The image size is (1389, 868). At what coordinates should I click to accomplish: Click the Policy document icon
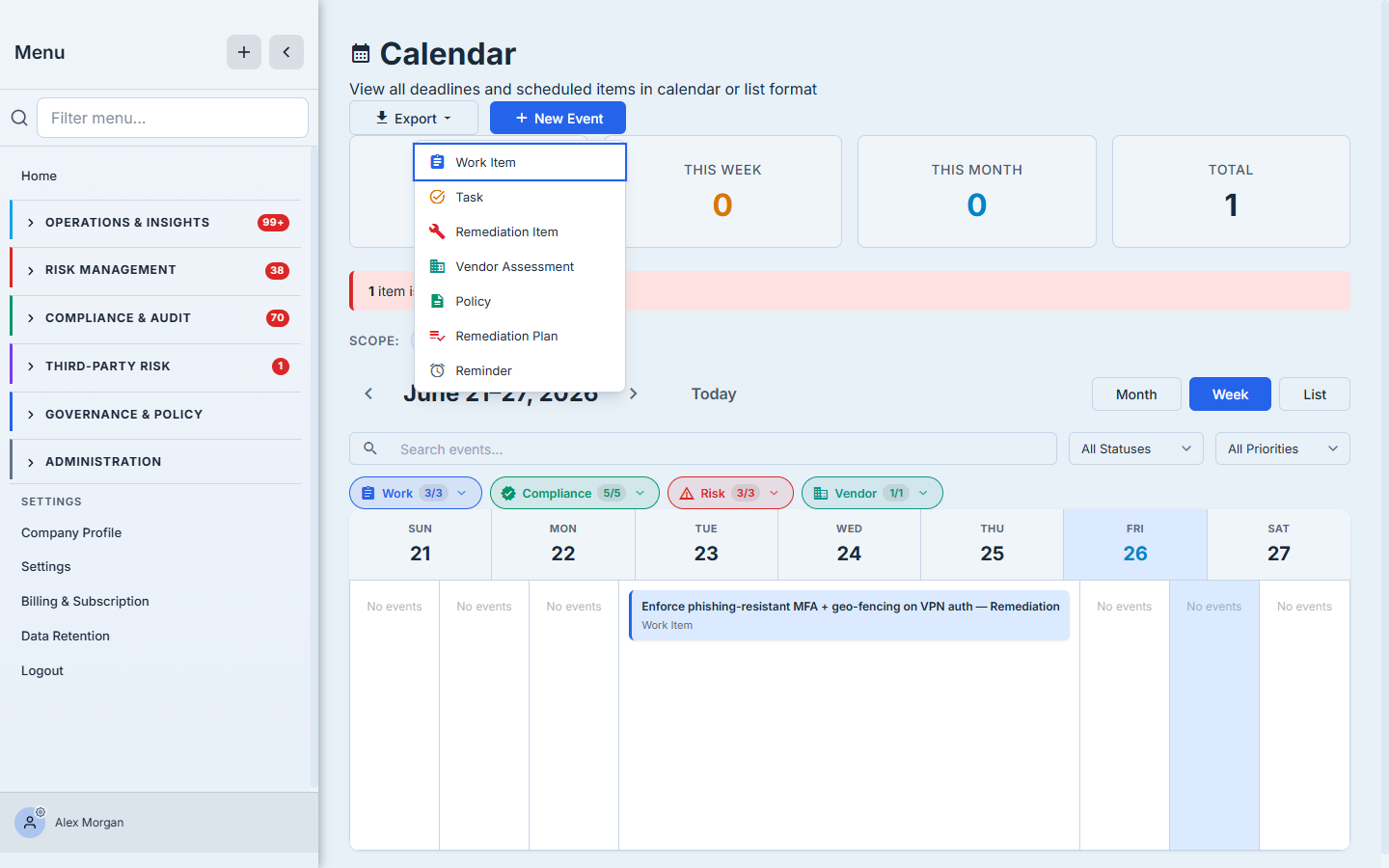pyautogui.click(x=437, y=301)
